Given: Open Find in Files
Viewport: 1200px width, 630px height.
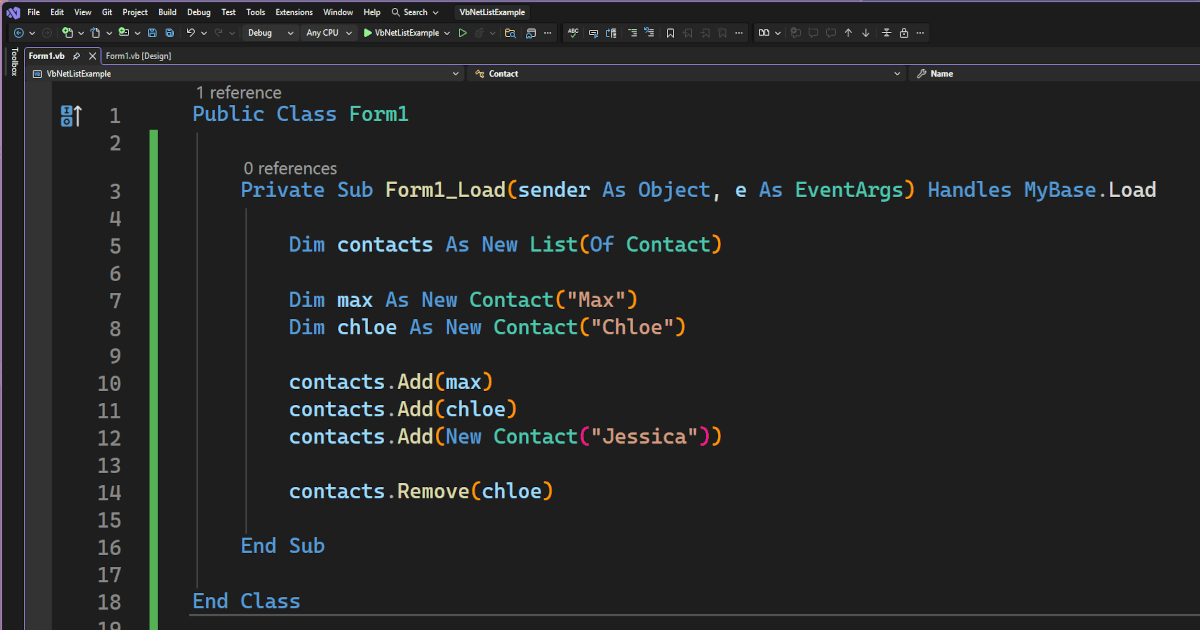Looking at the screenshot, I should pos(511,33).
